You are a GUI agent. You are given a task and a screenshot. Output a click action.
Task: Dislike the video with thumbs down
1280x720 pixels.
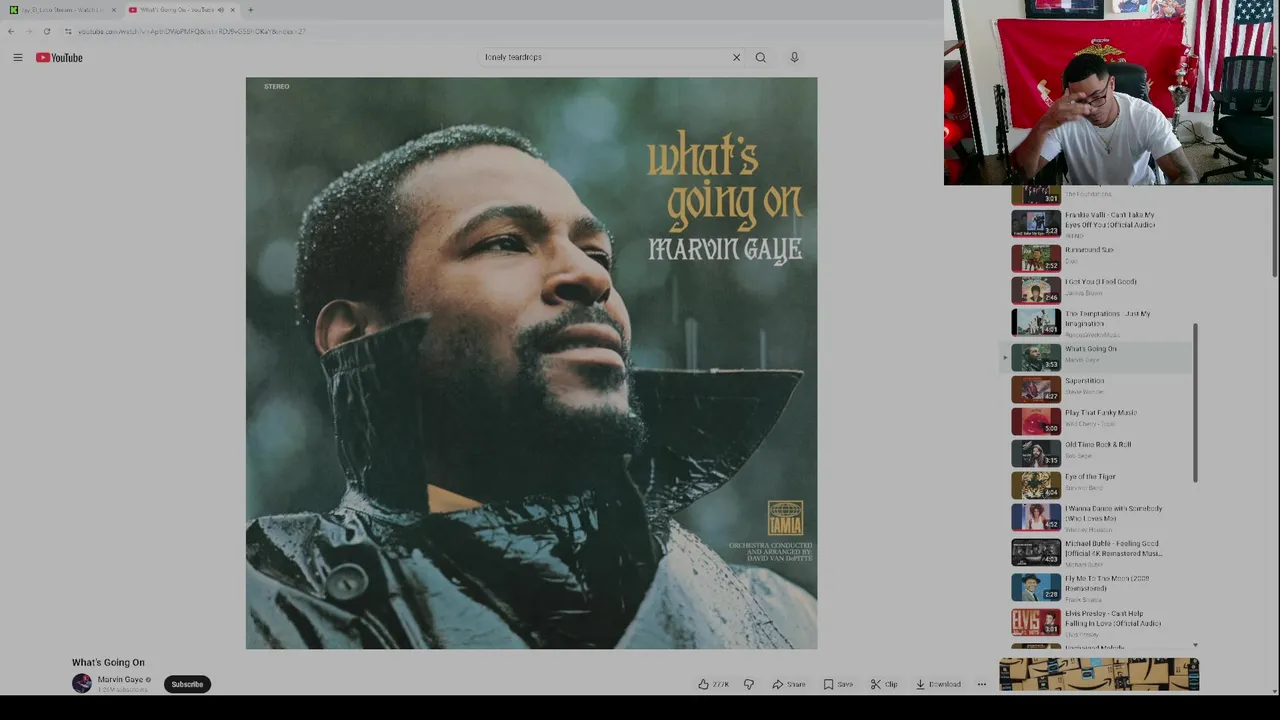pos(748,684)
